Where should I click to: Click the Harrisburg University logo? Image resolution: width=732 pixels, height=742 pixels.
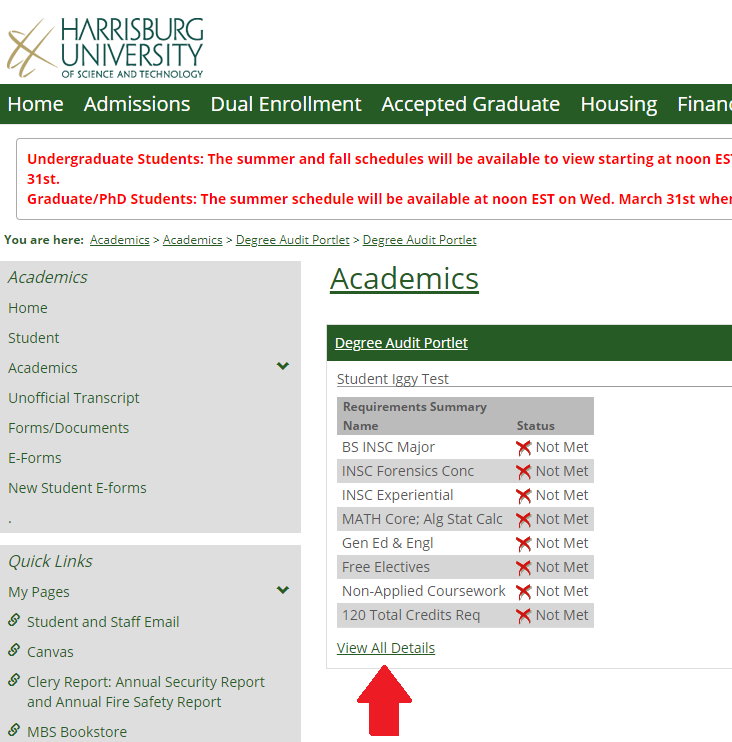[105, 47]
